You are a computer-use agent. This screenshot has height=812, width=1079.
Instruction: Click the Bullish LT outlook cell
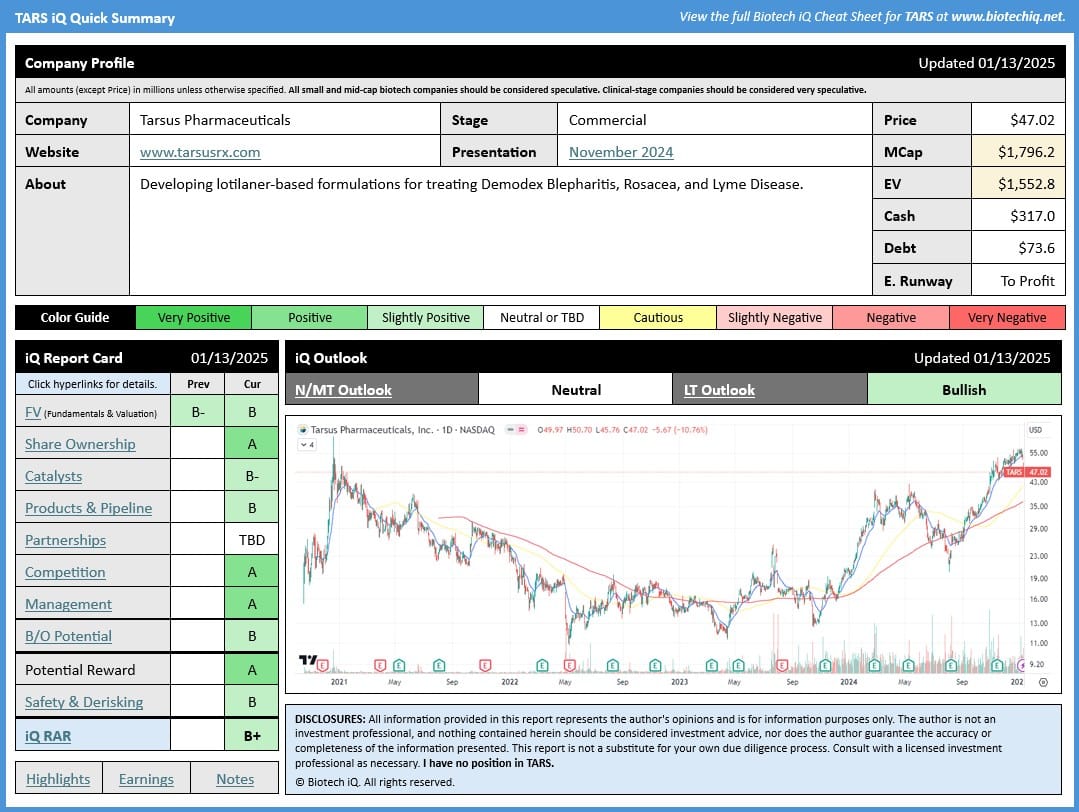click(x=964, y=389)
